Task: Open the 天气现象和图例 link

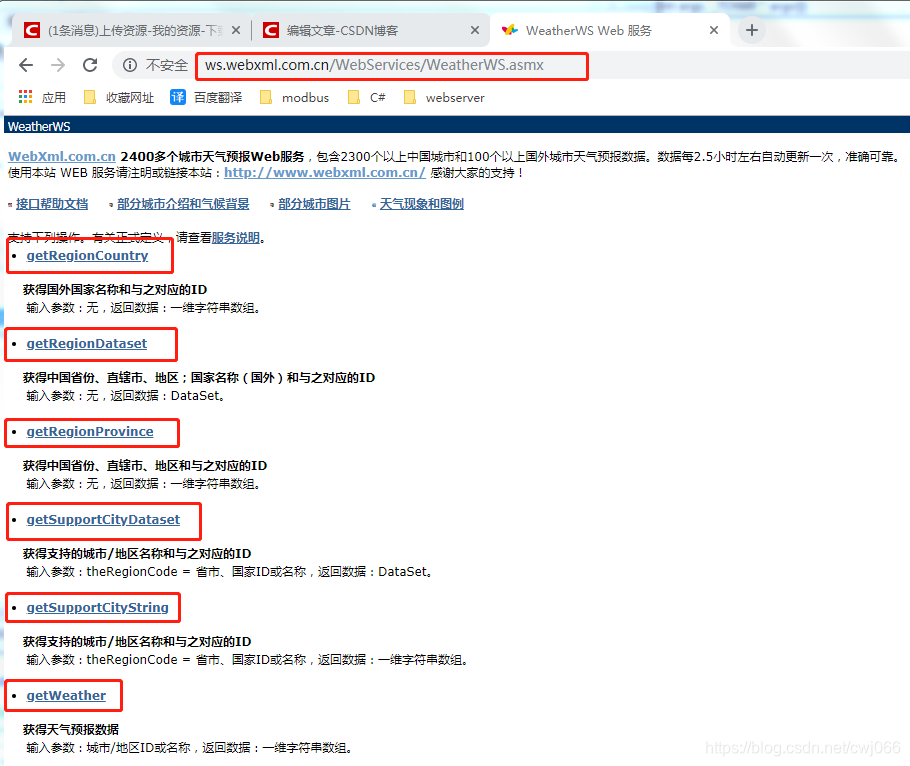Action: (421, 204)
